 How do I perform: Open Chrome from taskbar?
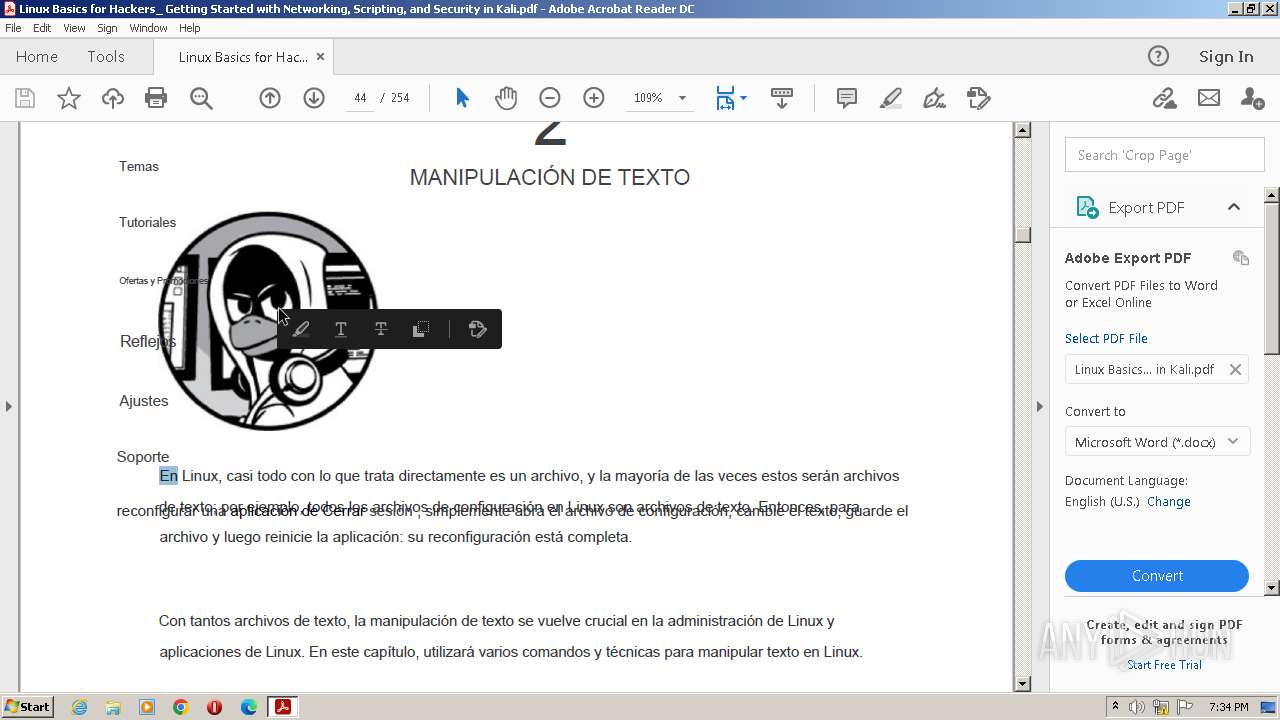(181, 707)
